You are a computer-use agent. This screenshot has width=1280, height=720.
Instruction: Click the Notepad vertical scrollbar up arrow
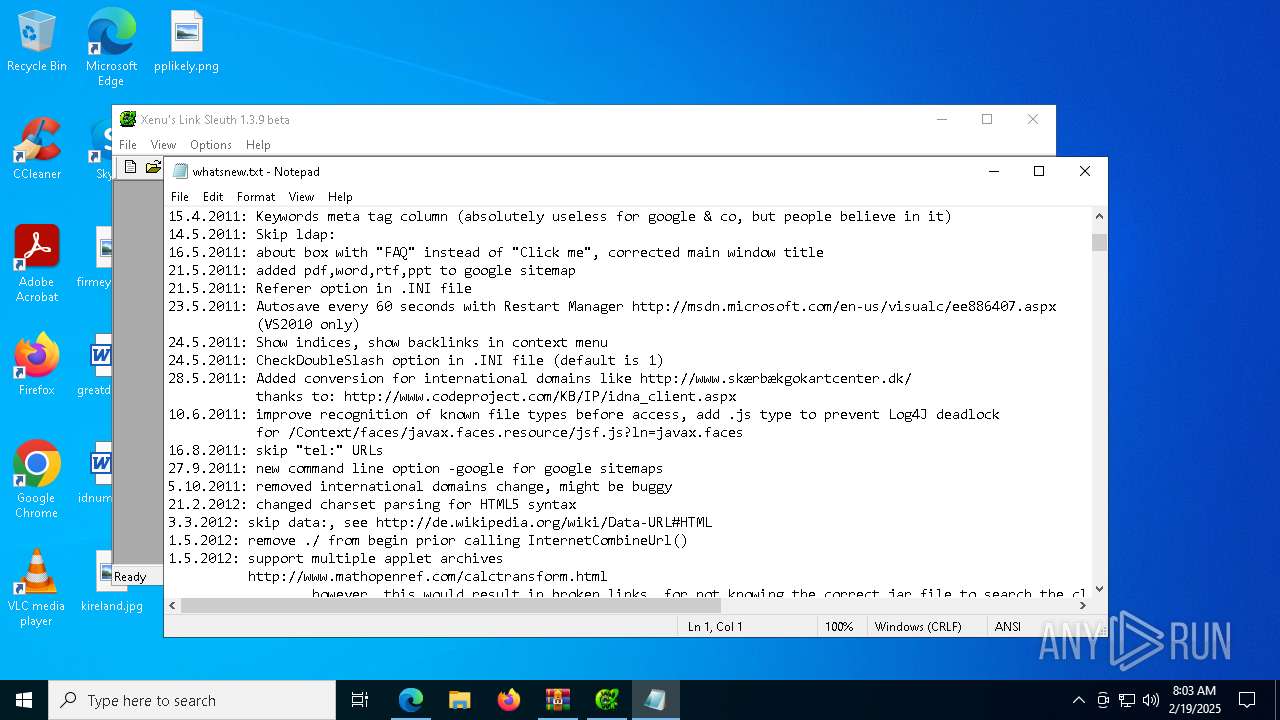coord(1099,216)
